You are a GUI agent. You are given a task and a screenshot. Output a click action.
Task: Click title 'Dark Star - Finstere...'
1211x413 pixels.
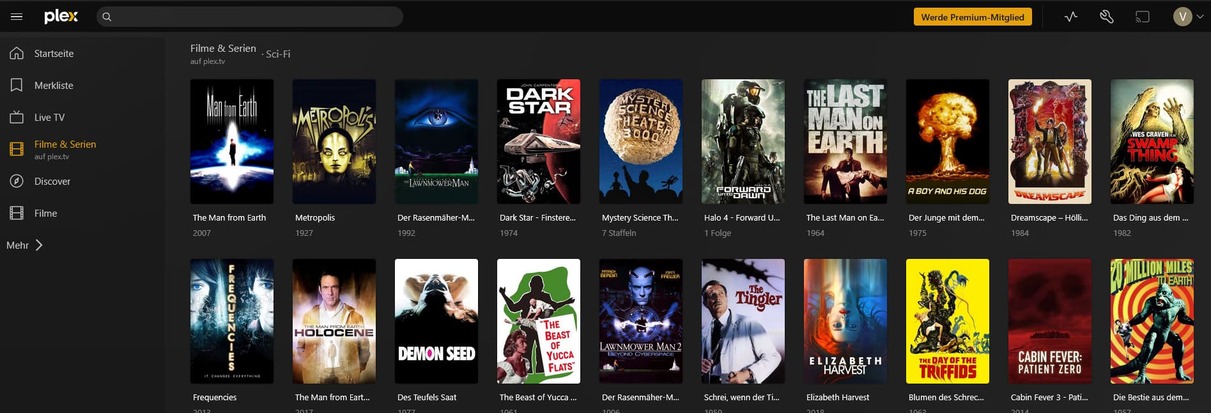(x=538, y=217)
